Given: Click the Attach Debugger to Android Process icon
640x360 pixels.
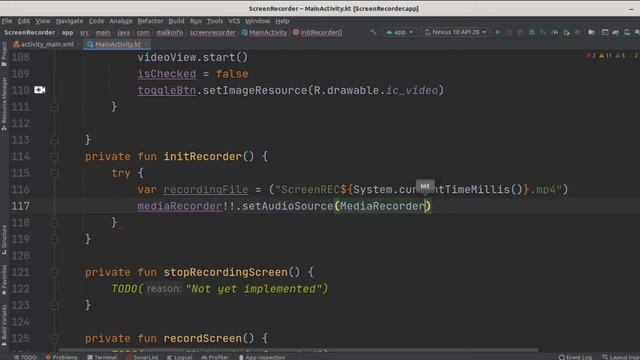Looking at the screenshot, I should [566, 32].
